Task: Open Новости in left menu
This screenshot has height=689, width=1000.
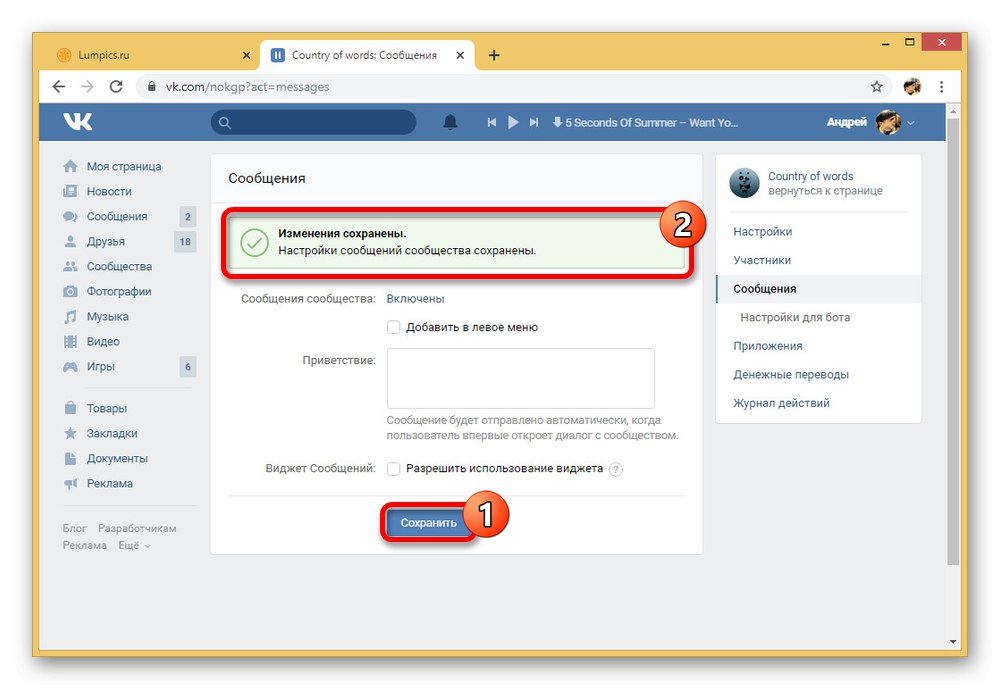Action: 109,191
